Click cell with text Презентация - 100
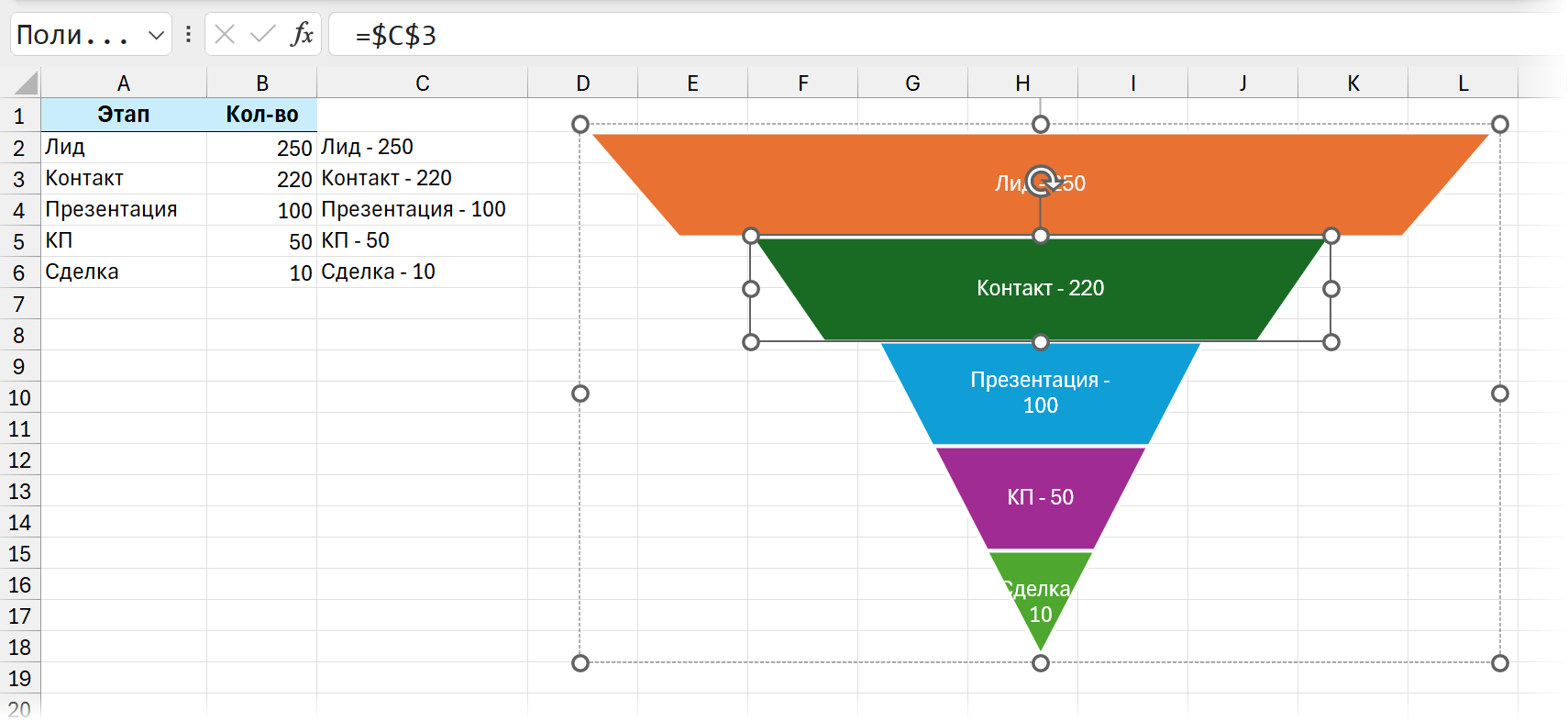Screen dimensions: 1568x721 click(422, 209)
